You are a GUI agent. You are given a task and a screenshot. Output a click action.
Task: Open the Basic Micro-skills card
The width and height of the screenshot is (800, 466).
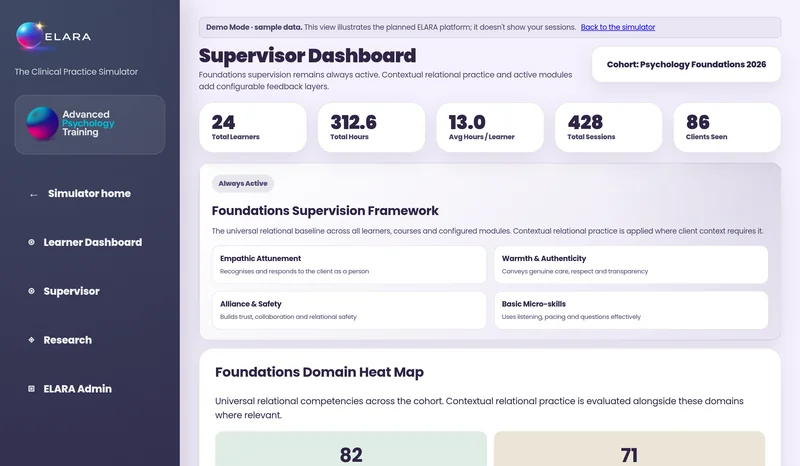(631, 310)
